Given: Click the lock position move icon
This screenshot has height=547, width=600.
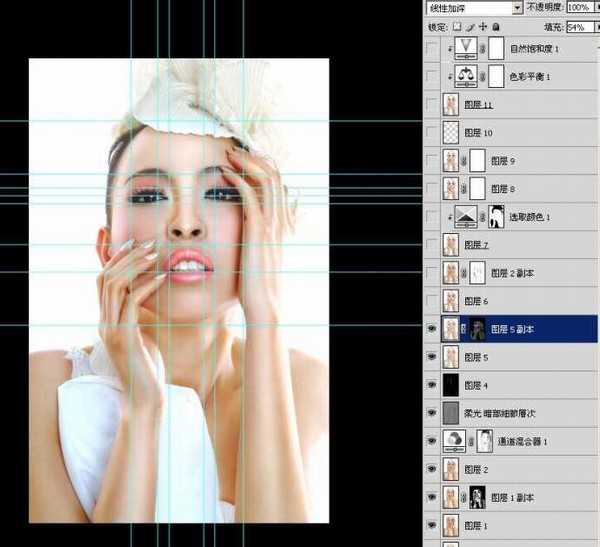Looking at the screenshot, I should 483,27.
